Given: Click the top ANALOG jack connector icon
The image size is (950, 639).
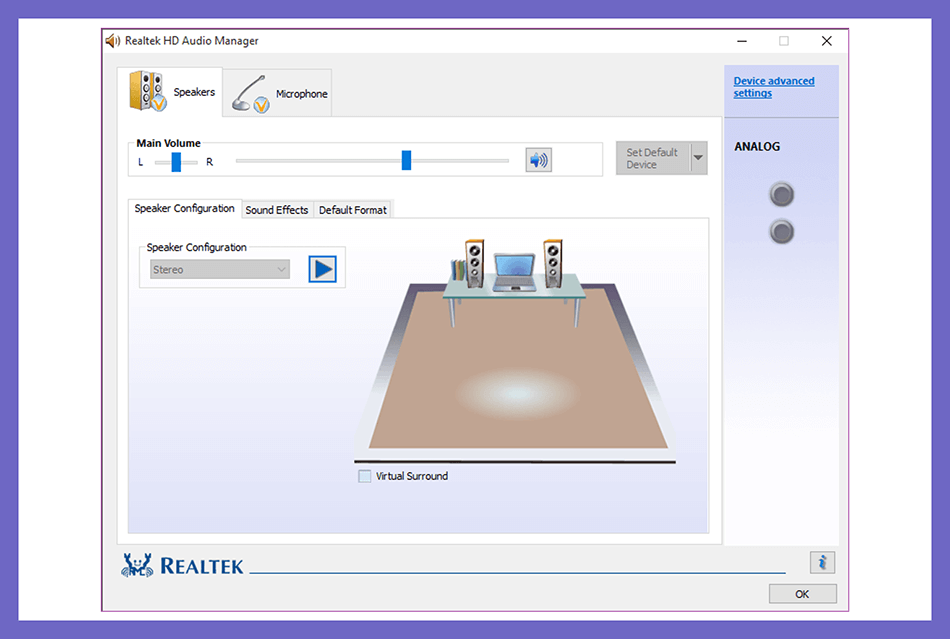Looking at the screenshot, I should [x=781, y=194].
